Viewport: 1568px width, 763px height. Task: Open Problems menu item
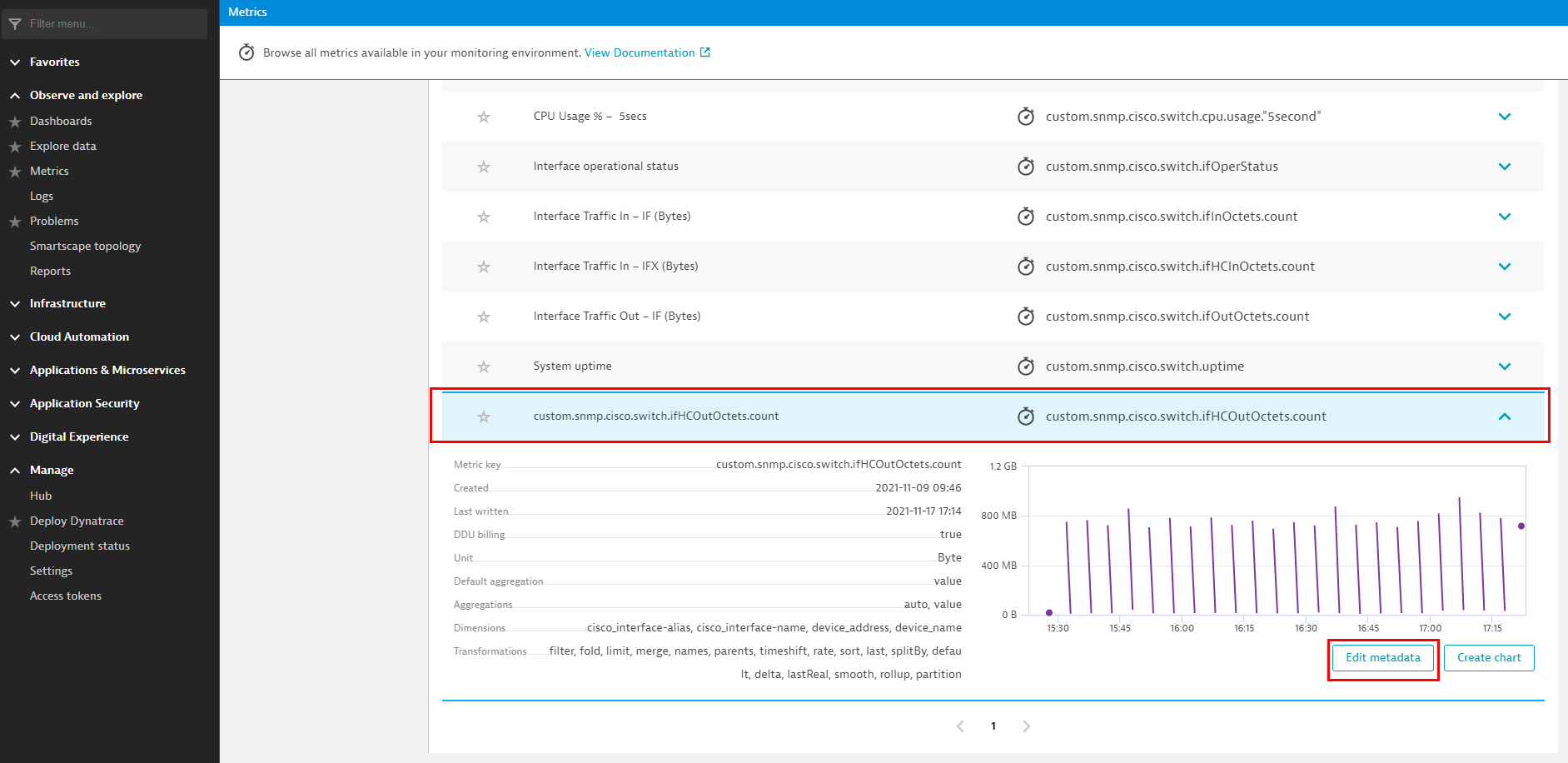[54, 221]
